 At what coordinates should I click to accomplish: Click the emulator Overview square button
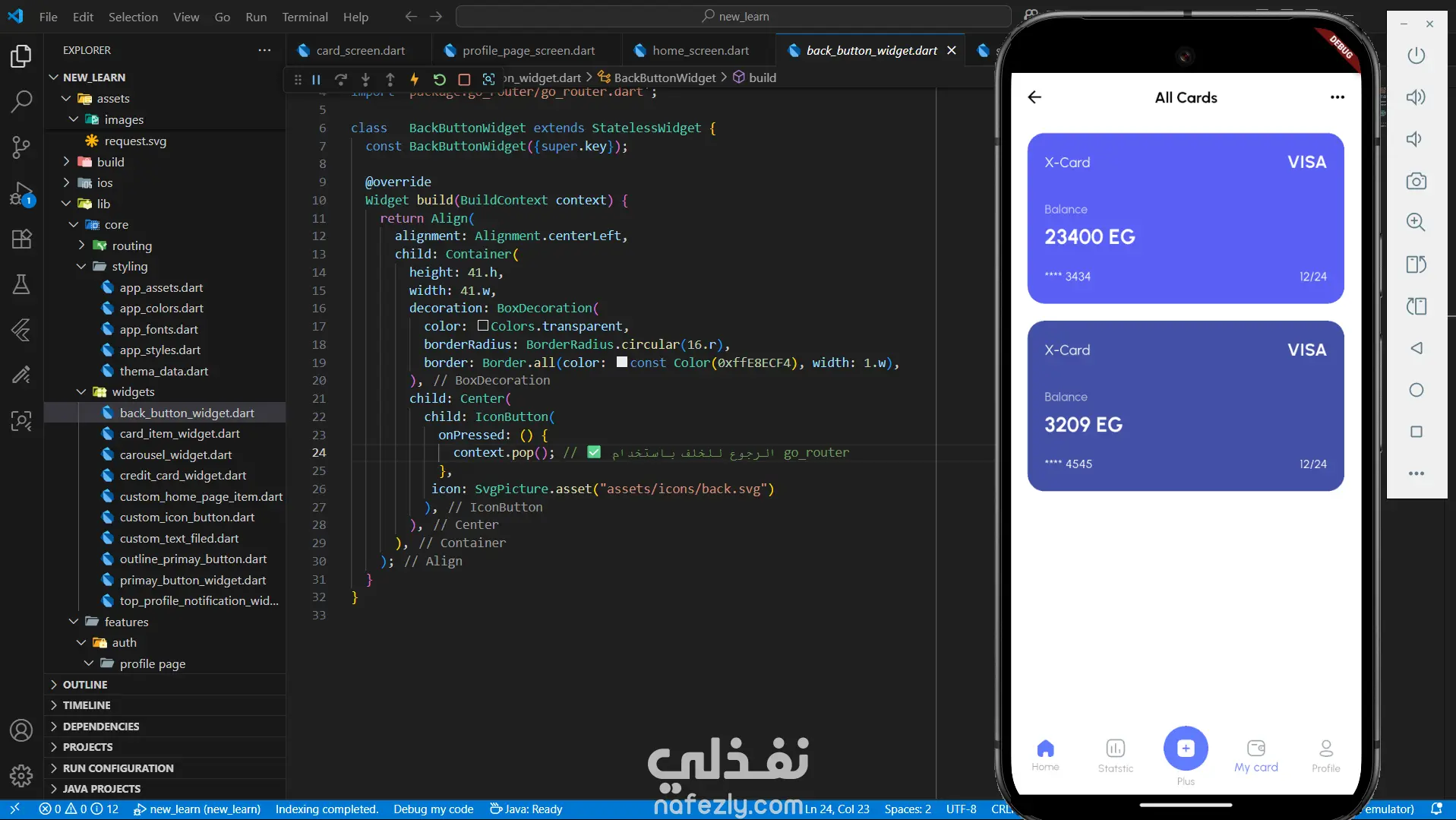tap(1416, 432)
